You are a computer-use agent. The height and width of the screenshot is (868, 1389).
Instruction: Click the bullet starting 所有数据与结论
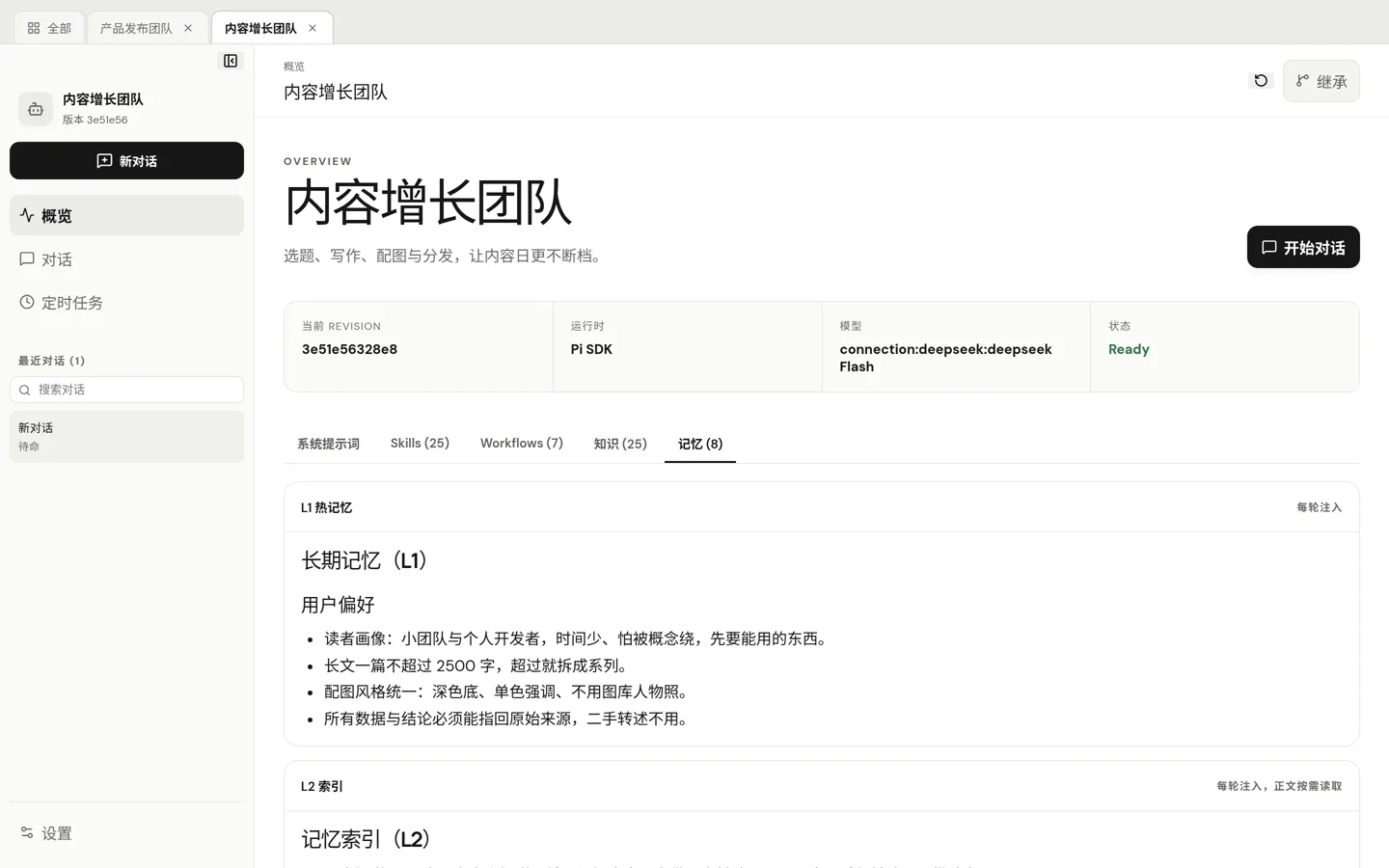tap(508, 719)
